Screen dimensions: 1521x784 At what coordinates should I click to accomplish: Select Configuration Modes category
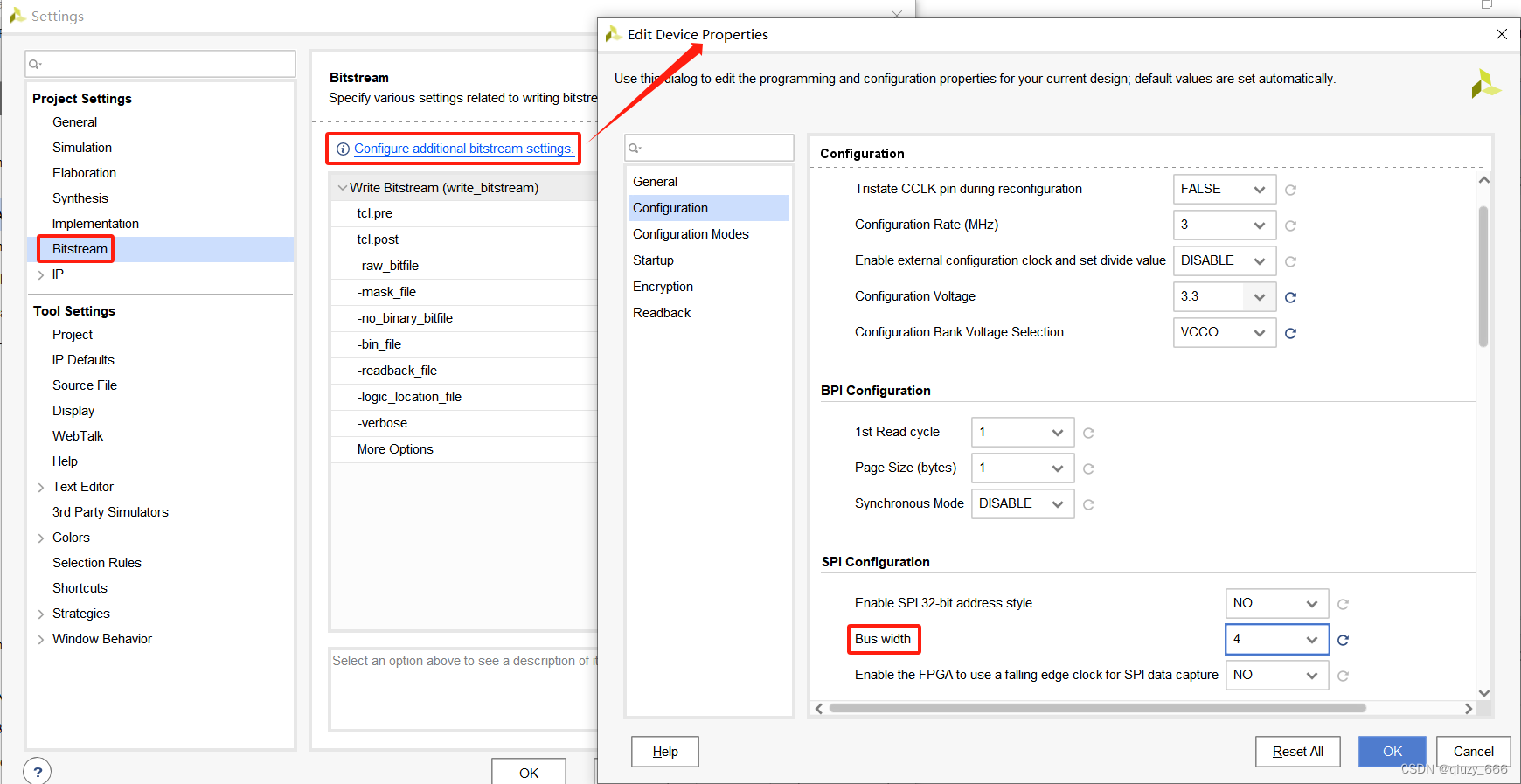tap(709, 234)
